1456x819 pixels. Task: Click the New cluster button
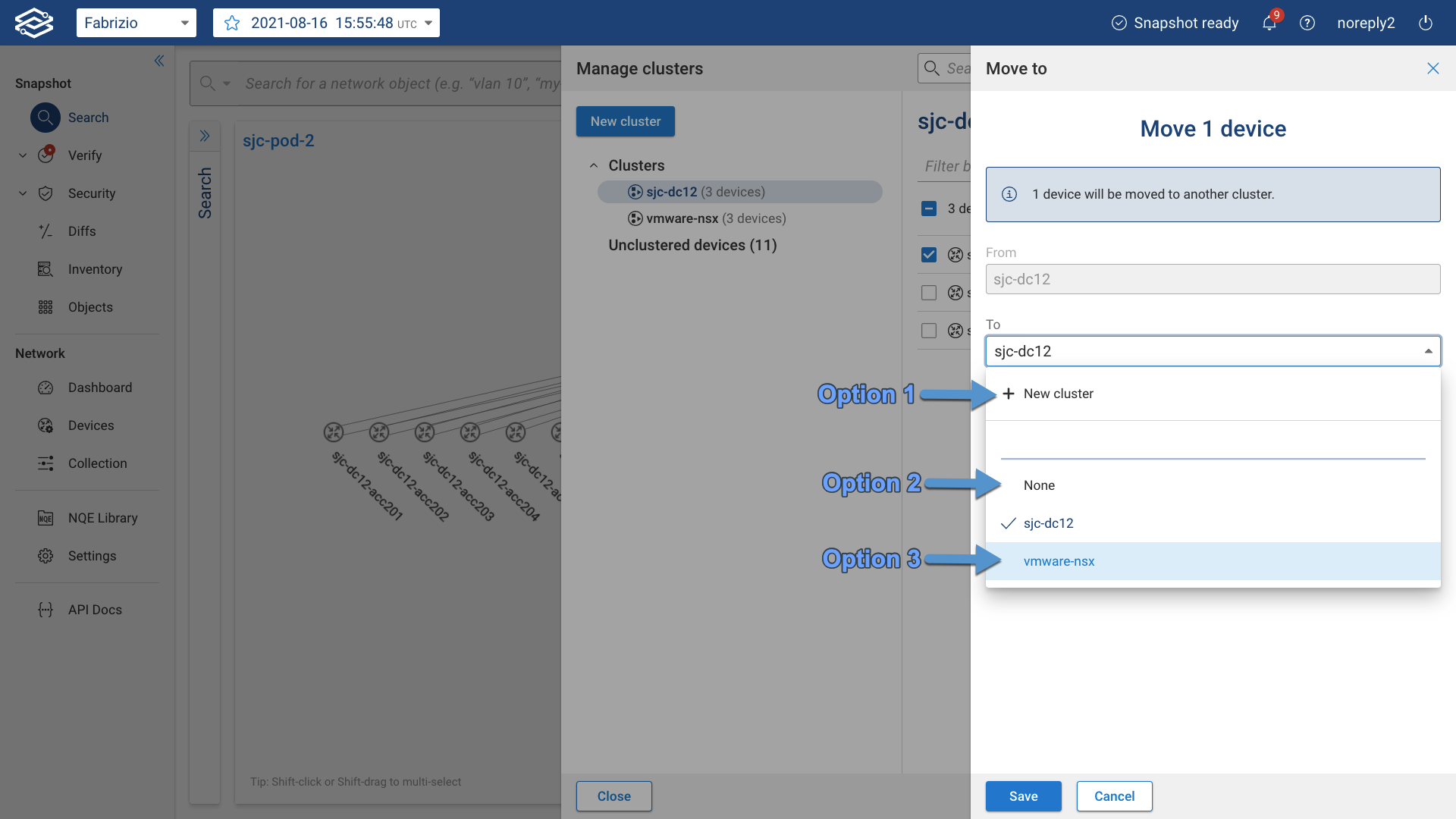[x=625, y=121]
